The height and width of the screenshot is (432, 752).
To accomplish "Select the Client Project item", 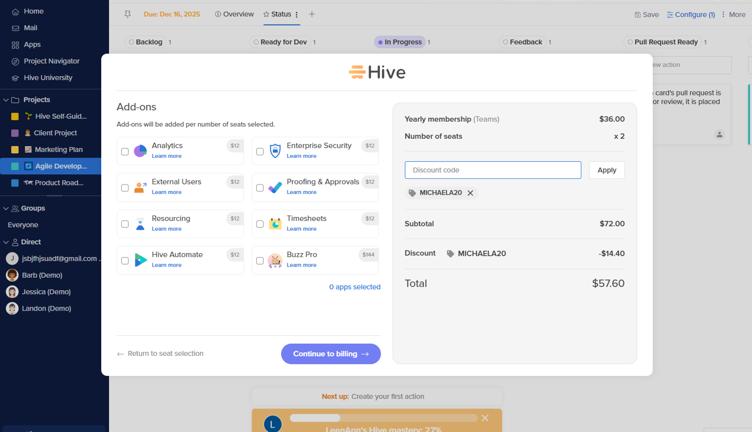I will pyautogui.click(x=50, y=133).
